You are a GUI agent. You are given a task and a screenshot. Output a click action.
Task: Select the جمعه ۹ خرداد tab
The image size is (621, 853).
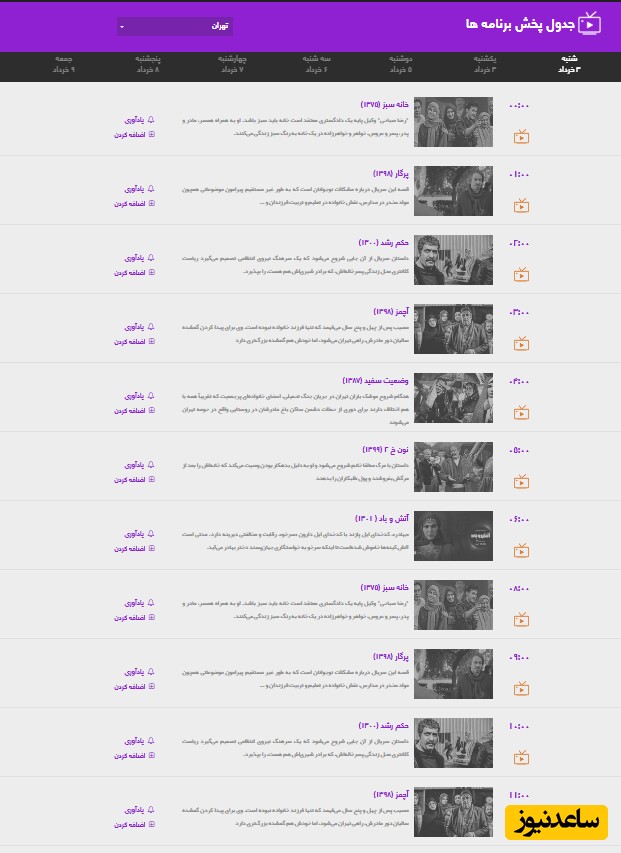[x=64, y=64]
